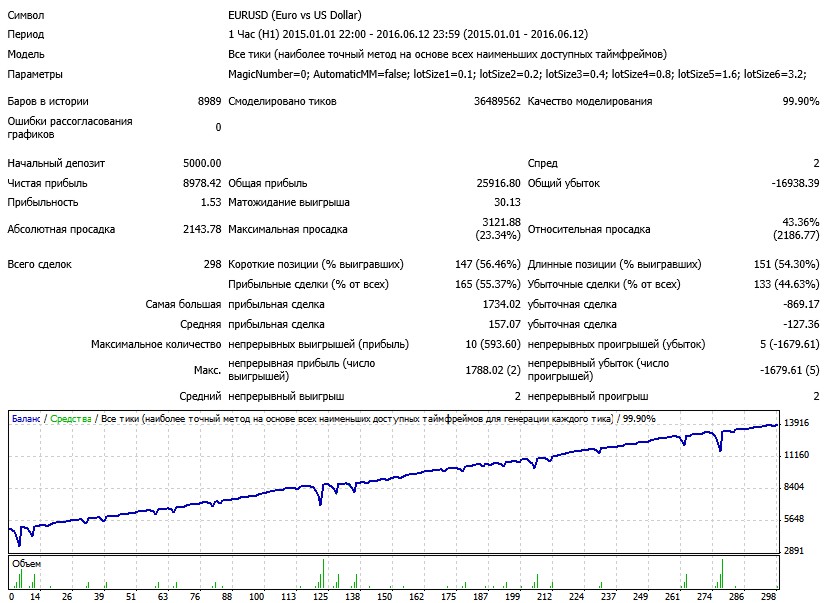Viewport: 830px width, 603px height.
Task: Click maximal consecutive profit value 1788.02 (2)
Action: coord(493,370)
